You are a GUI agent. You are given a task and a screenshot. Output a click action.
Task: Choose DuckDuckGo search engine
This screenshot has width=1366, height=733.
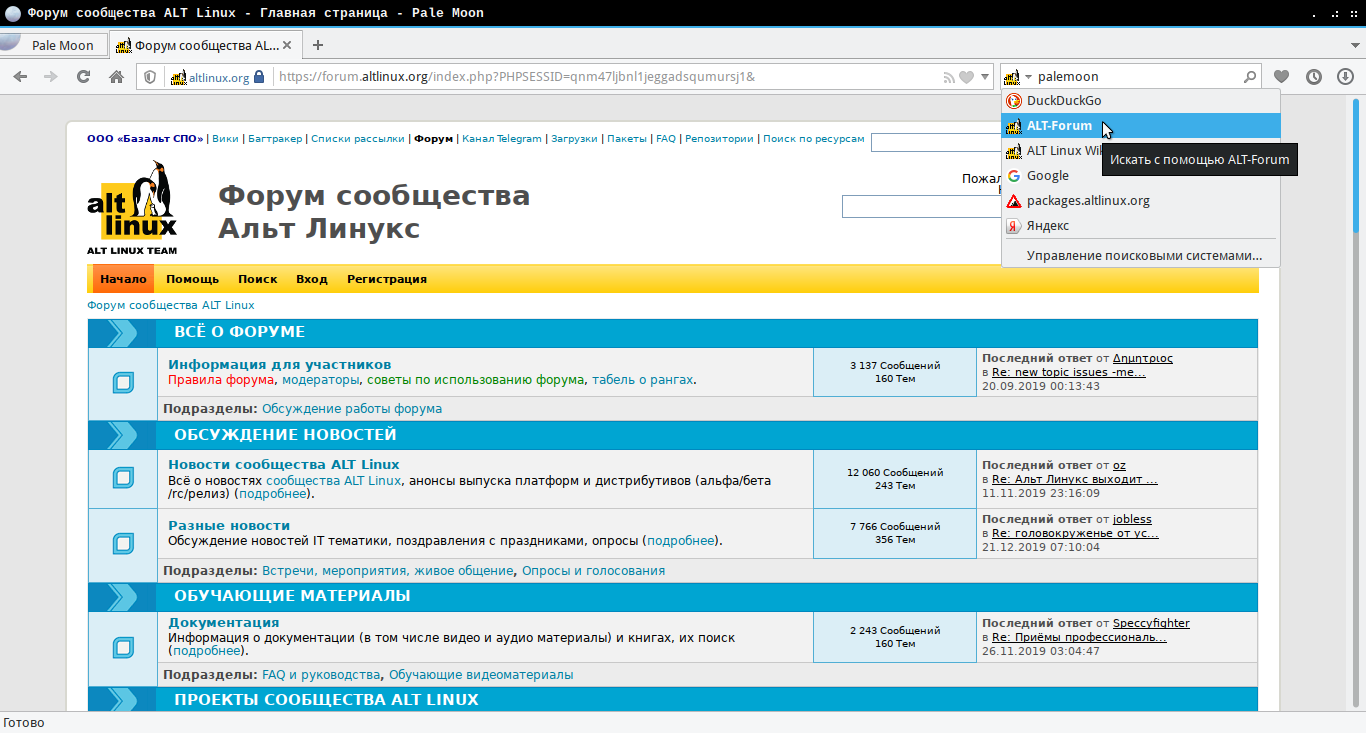pyautogui.click(x=1140, y=101)
